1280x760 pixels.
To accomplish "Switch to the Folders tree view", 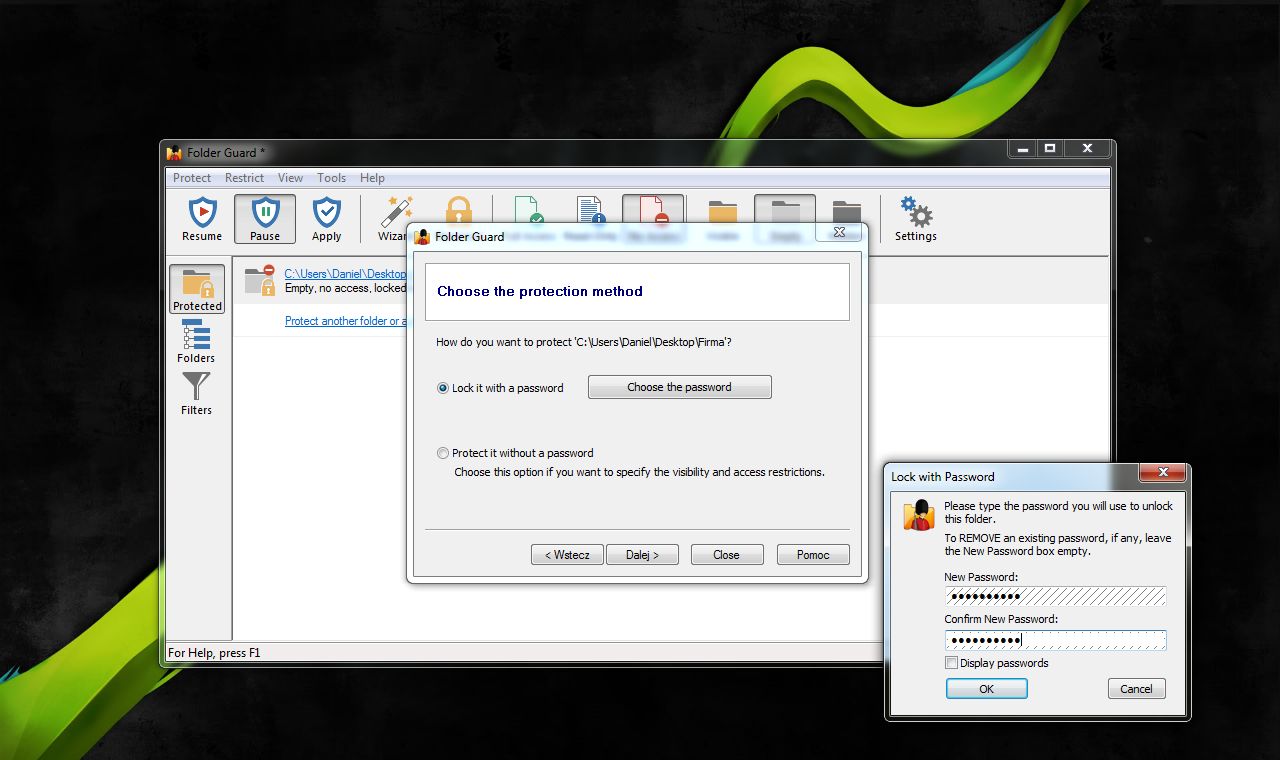I will [x=196, y=342].
